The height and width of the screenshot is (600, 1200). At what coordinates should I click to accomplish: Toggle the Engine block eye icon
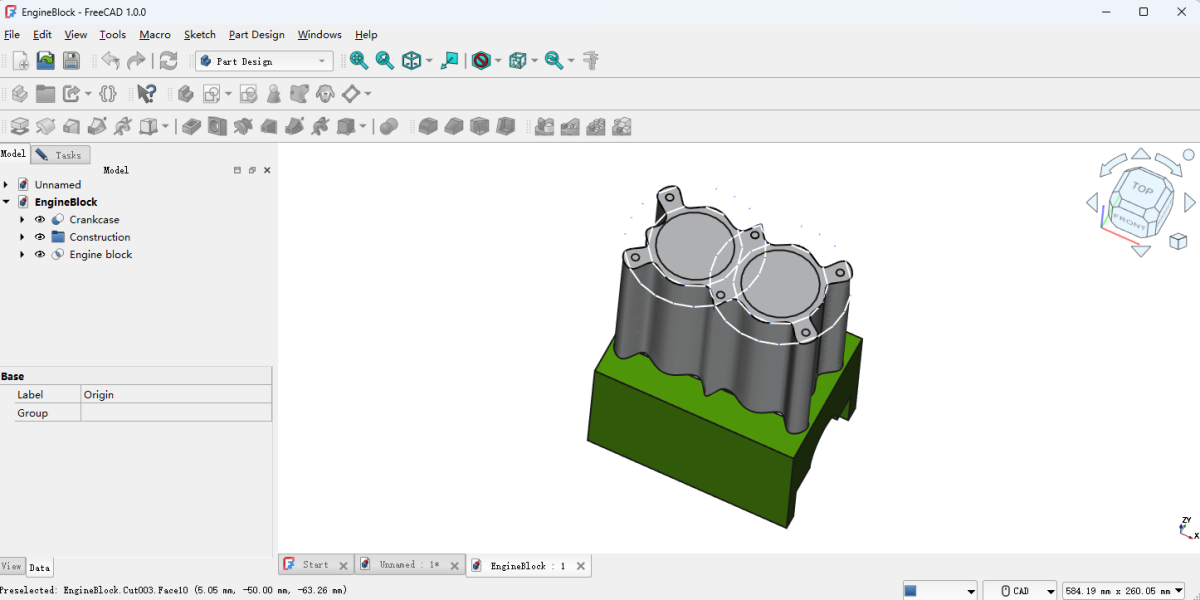coord(40,255)
